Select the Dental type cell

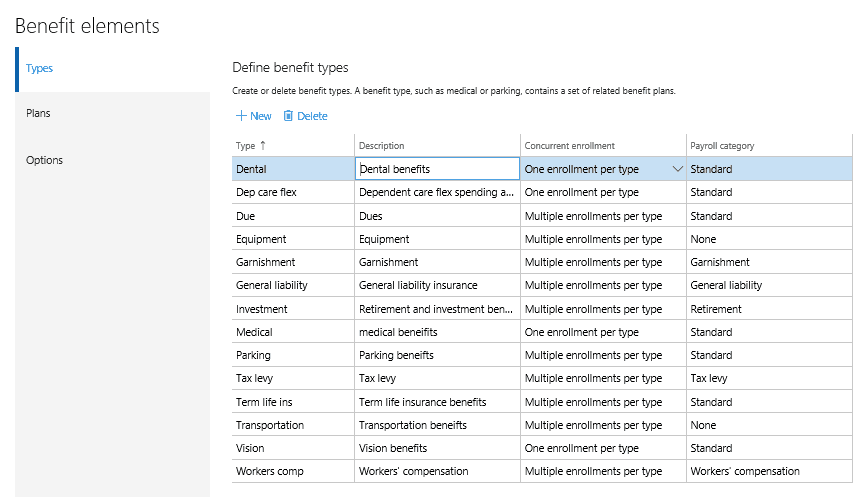pyautogui.click(x=293, y=169)
